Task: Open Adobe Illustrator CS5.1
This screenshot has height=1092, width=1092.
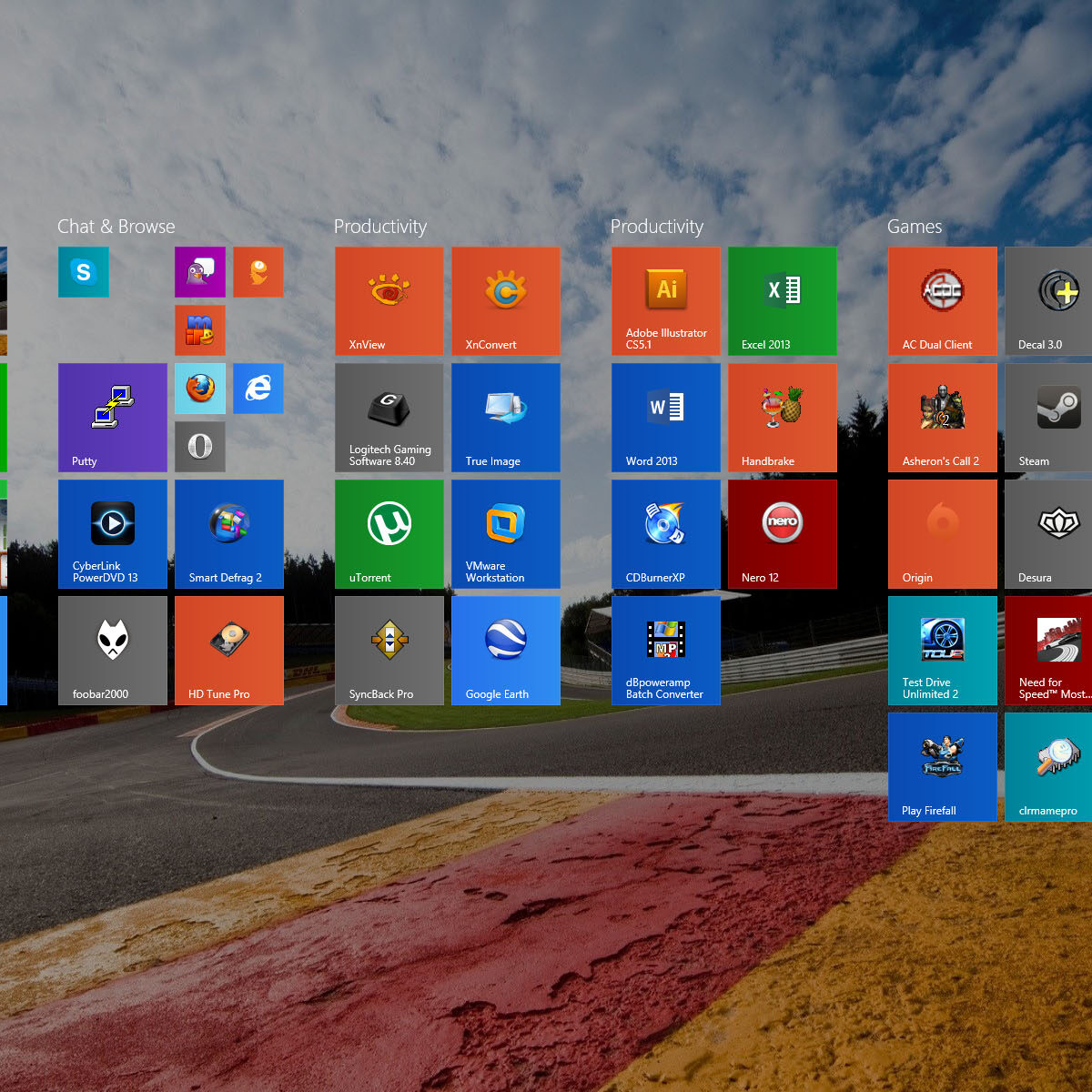Action: tap(666, 301)
